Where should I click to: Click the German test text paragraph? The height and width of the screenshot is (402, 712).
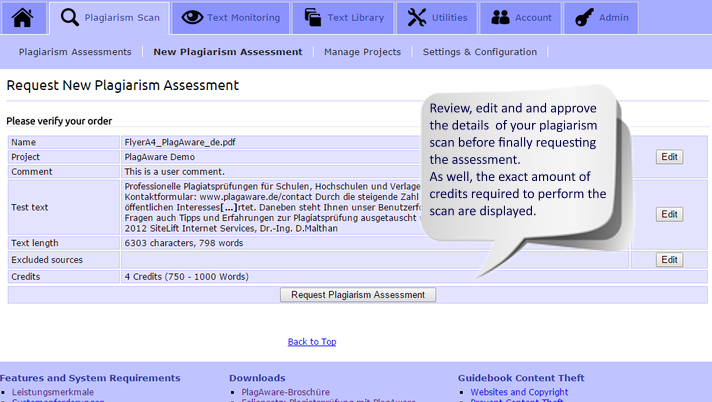tap(272, 207)
